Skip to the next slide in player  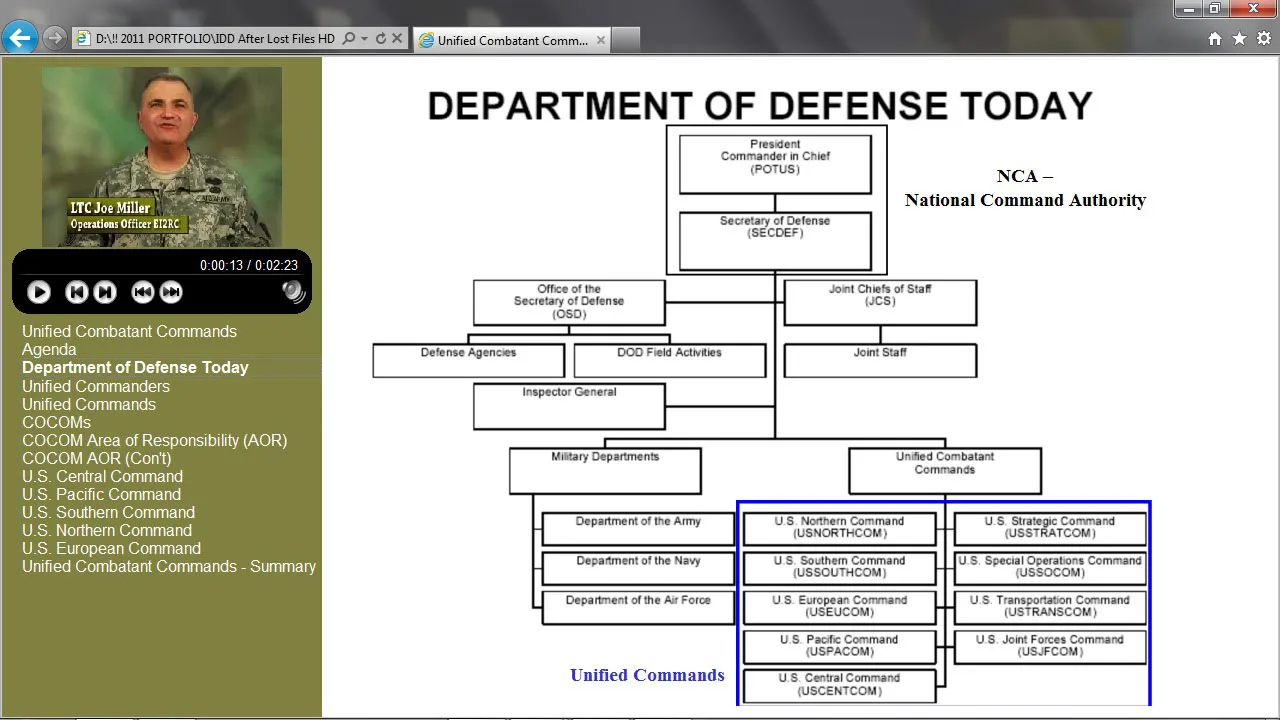pos(105,292)
